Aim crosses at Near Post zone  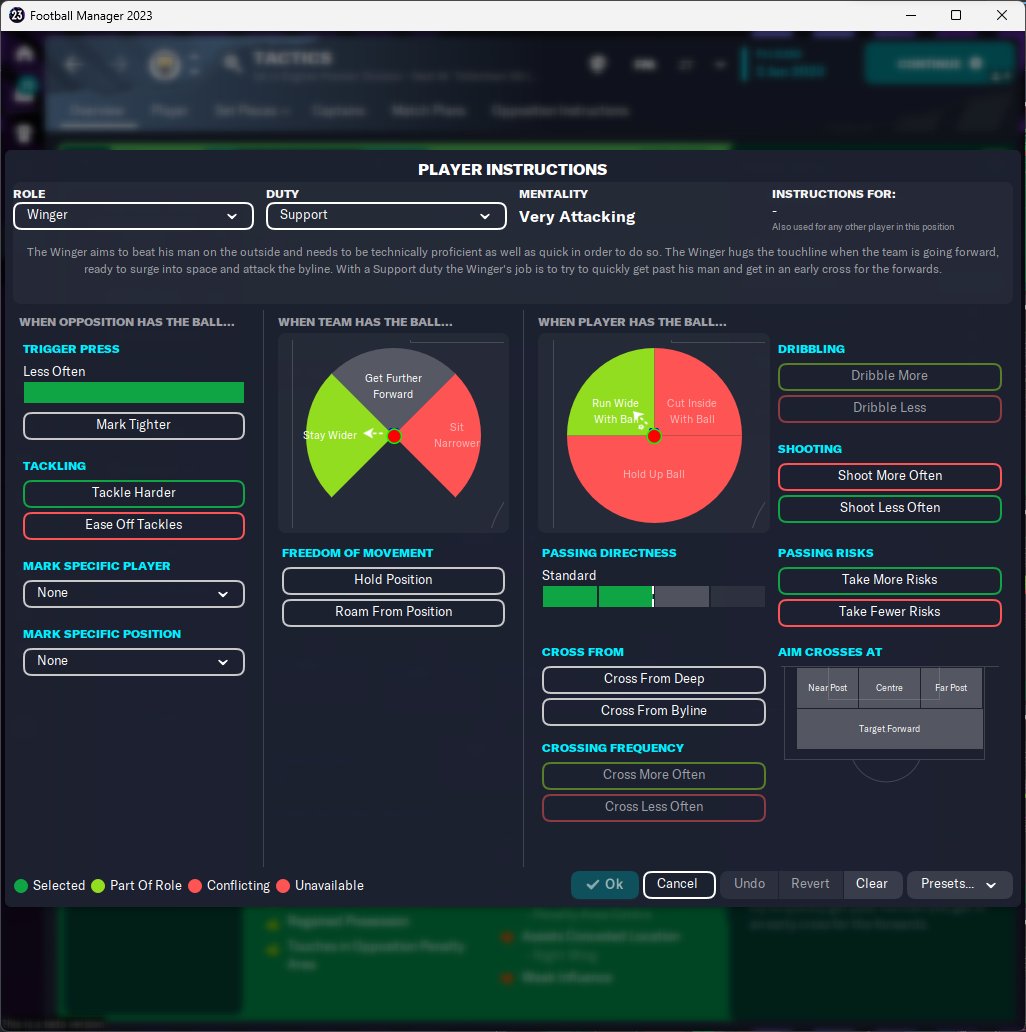point(827,688)
